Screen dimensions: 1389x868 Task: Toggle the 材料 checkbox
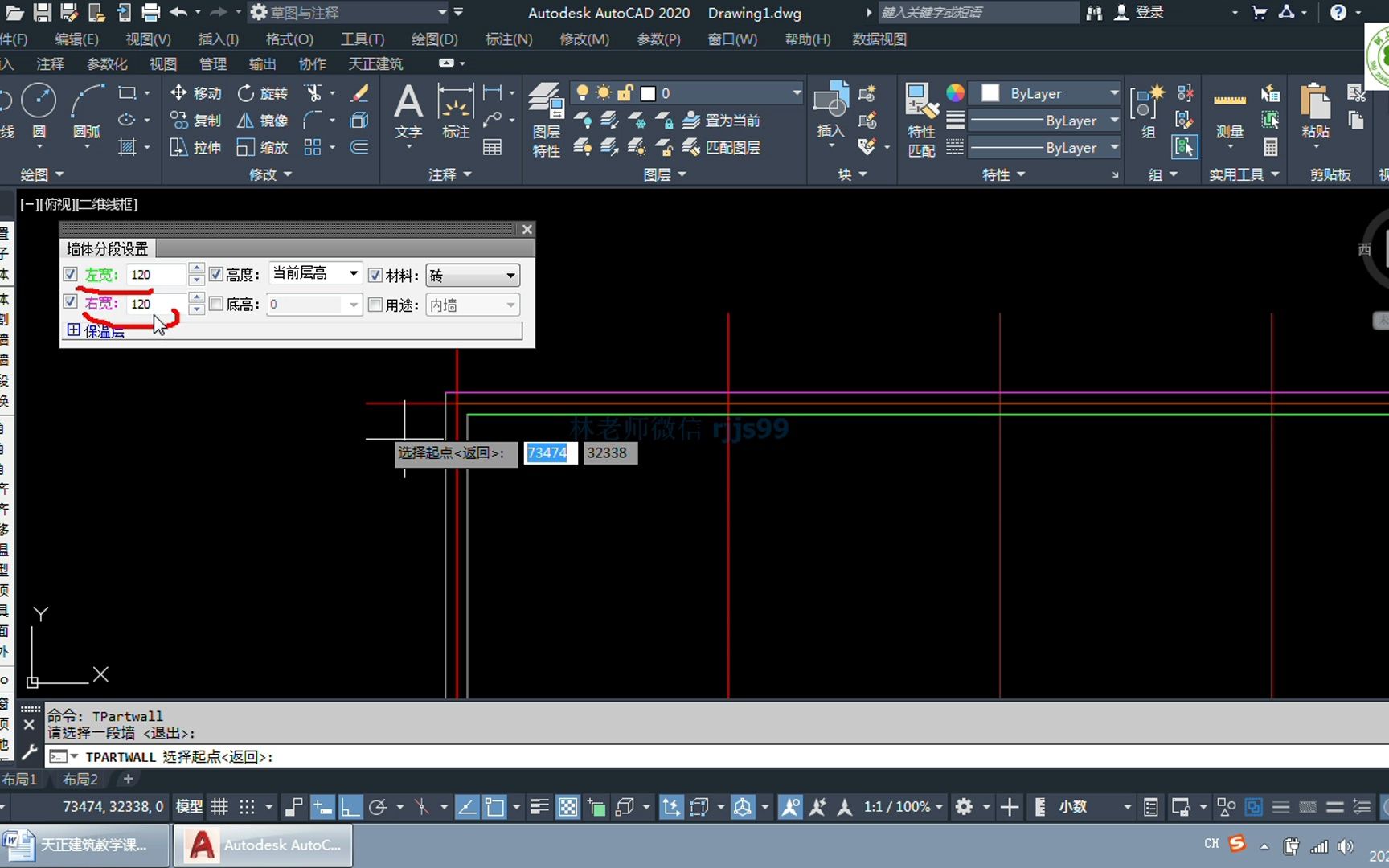tap(375, 275)
